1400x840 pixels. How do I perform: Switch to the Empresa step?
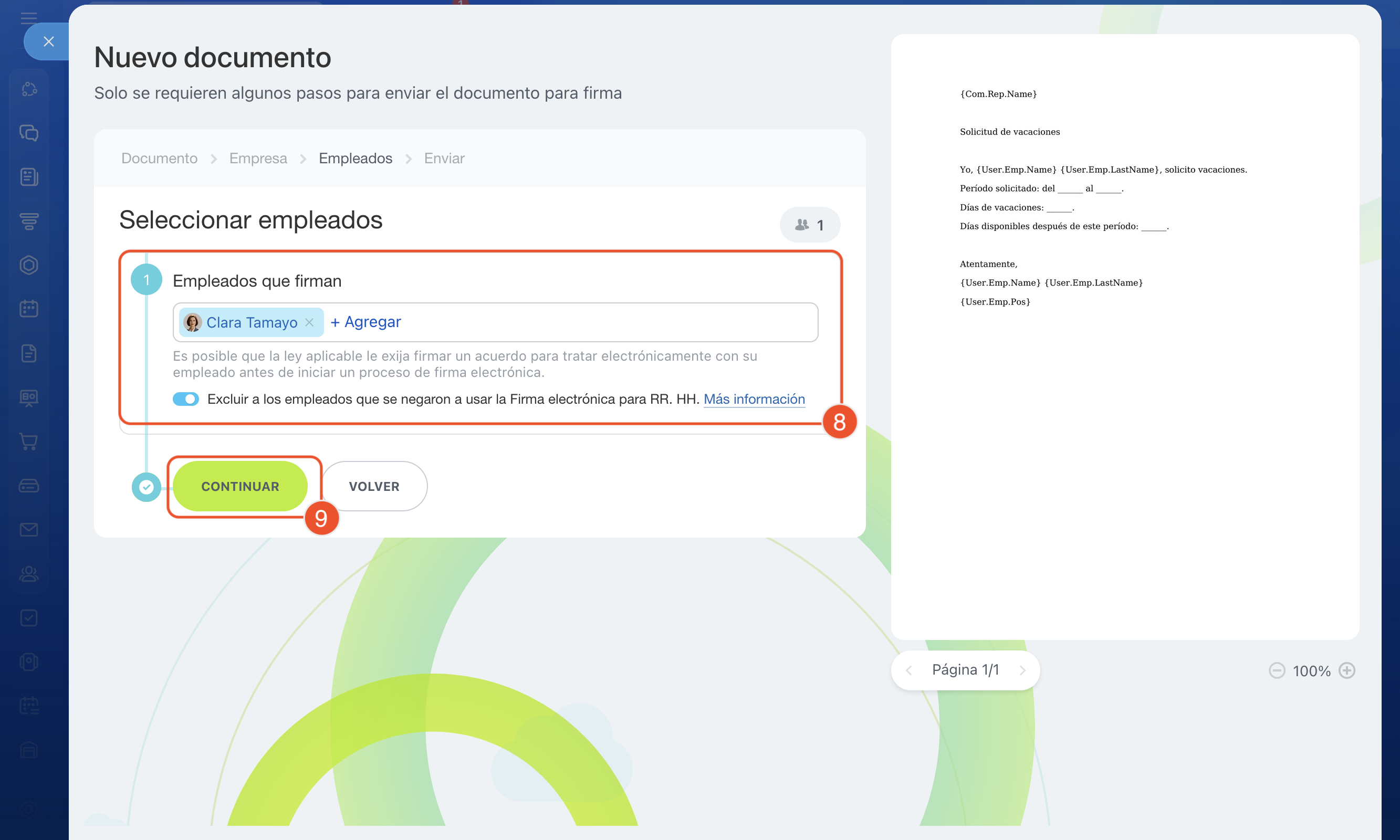click(258, 159)
